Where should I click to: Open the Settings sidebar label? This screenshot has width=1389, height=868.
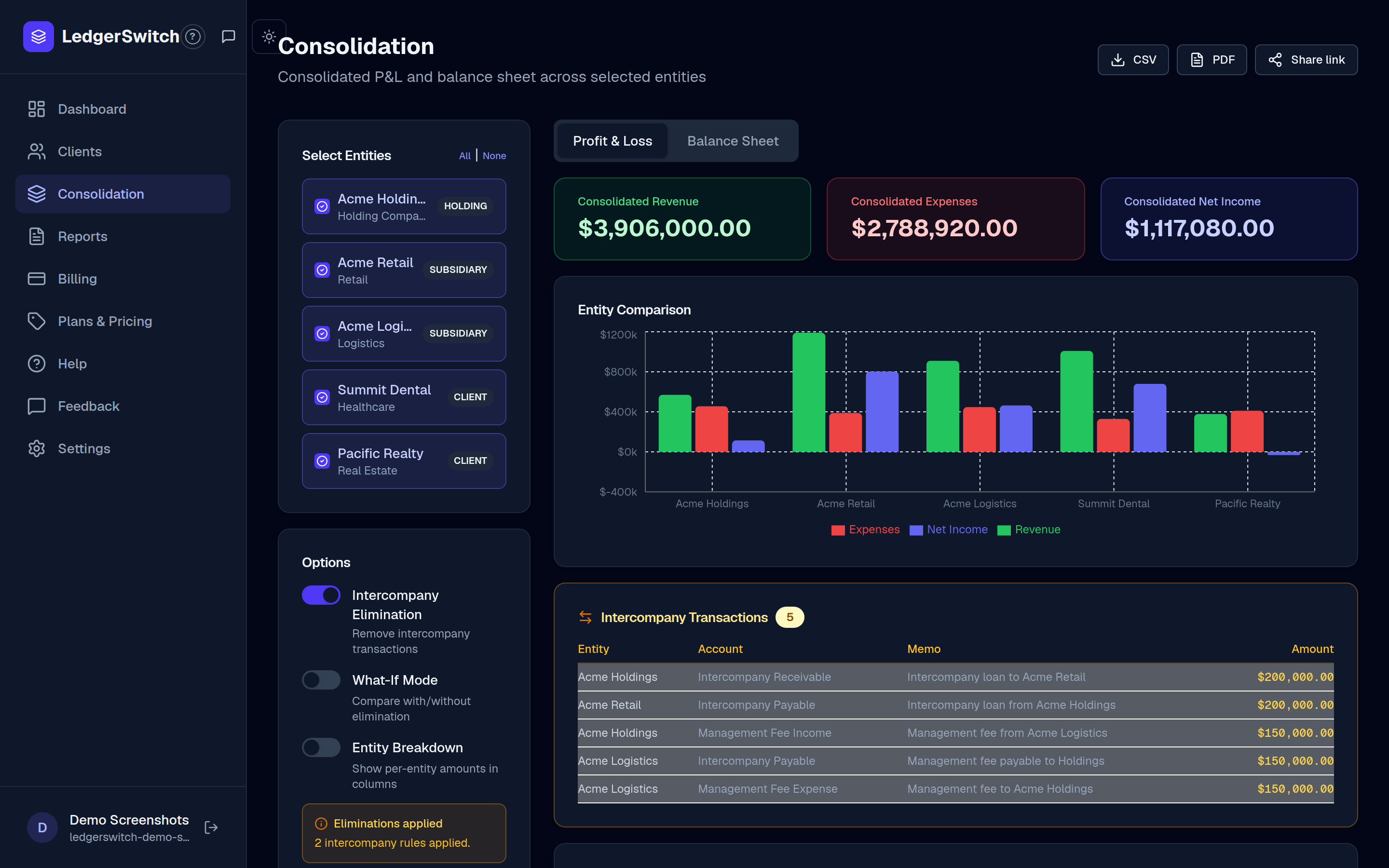[x=84, y=449]
